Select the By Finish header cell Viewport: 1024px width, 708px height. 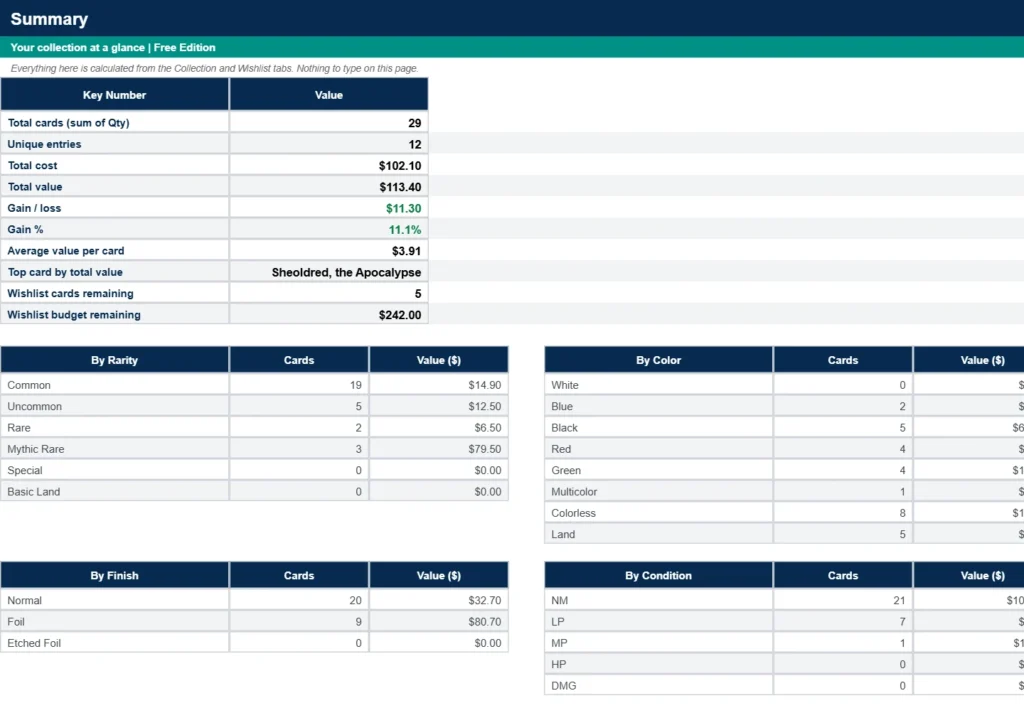click(x=114, y=575)
